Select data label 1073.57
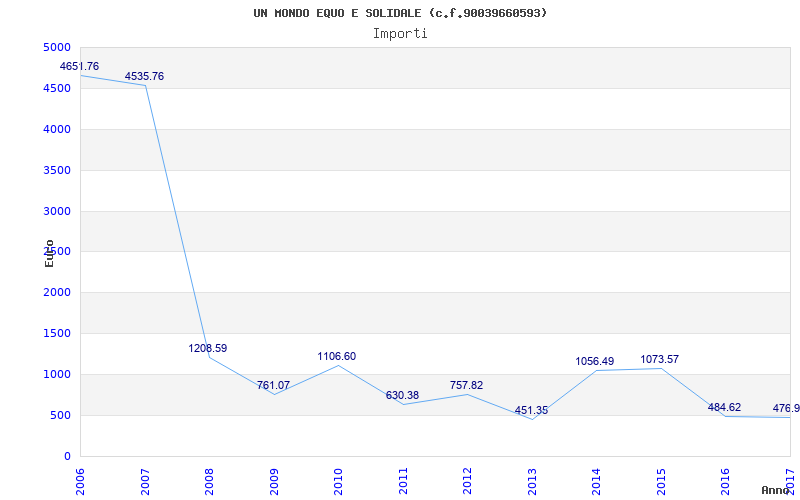Image resolution: width=800 pixels, height=500 pixels. 660,360
